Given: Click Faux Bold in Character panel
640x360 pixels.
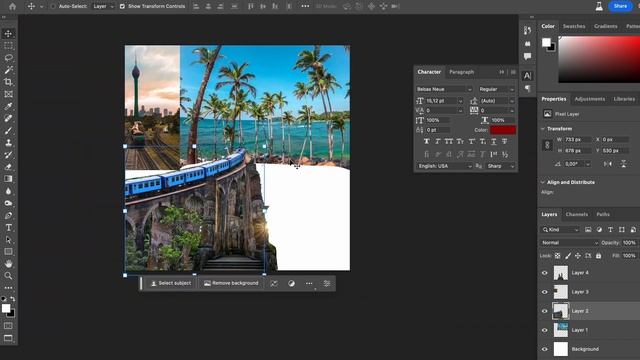Looking at the screenshot, I should (427, 141).
